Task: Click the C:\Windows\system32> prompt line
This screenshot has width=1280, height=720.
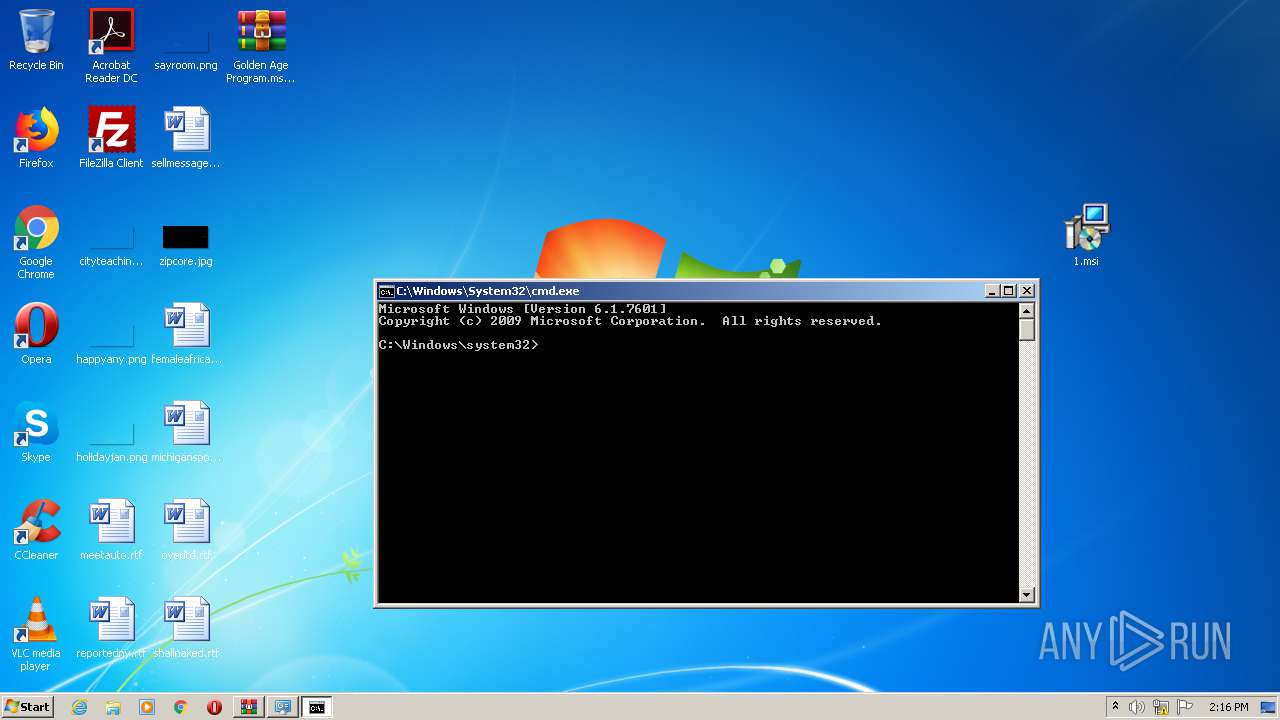Action: [458, 345]
